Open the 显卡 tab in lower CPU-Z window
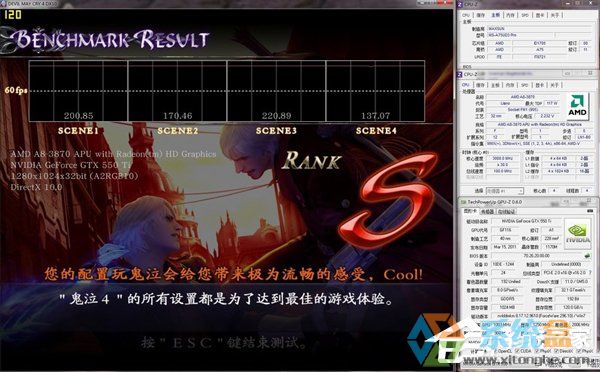This screenshot has width=600, height=372. (x=540, y=85)
